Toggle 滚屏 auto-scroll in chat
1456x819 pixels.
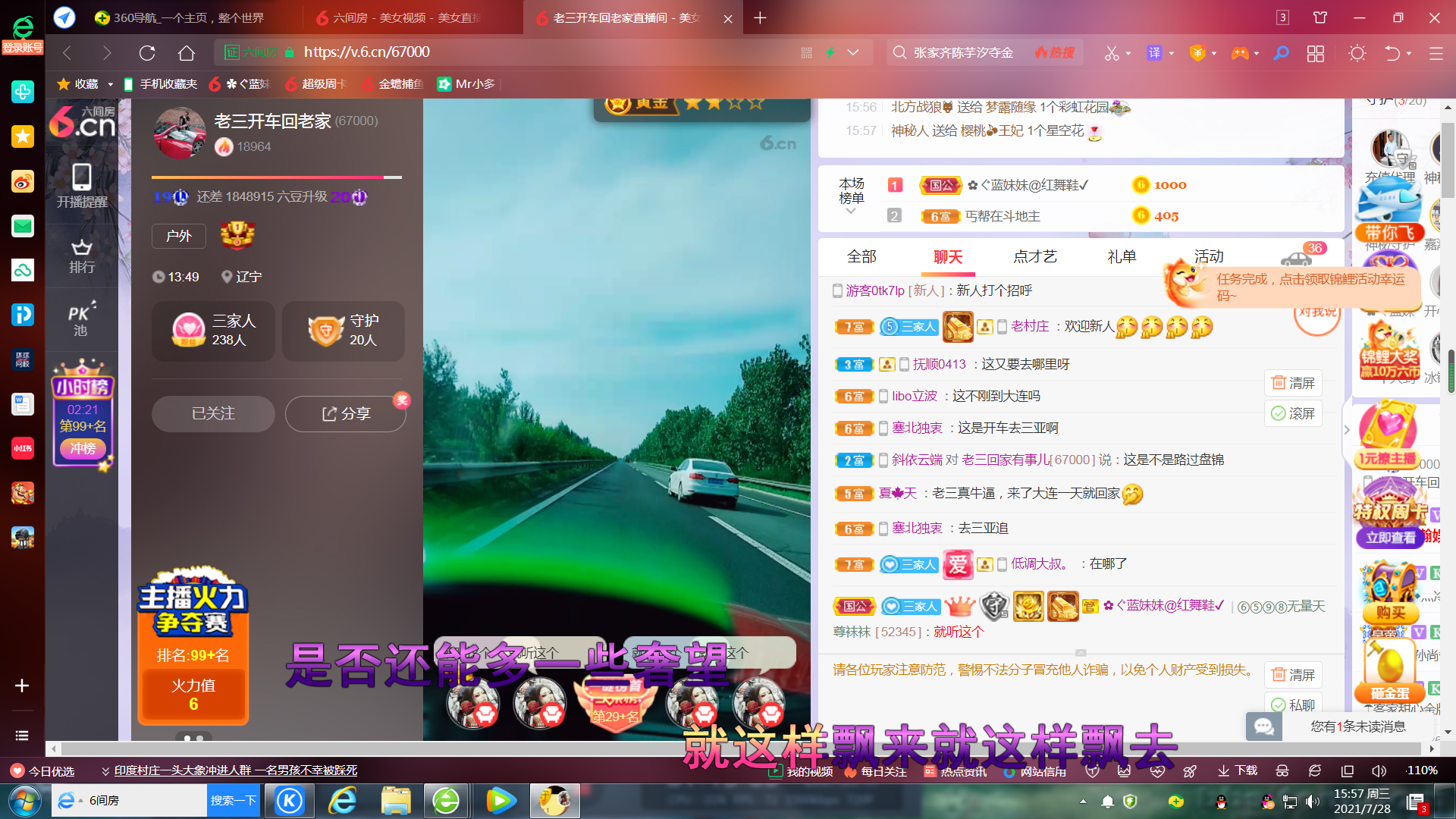pyautogui.click(x=1293, y=413)
